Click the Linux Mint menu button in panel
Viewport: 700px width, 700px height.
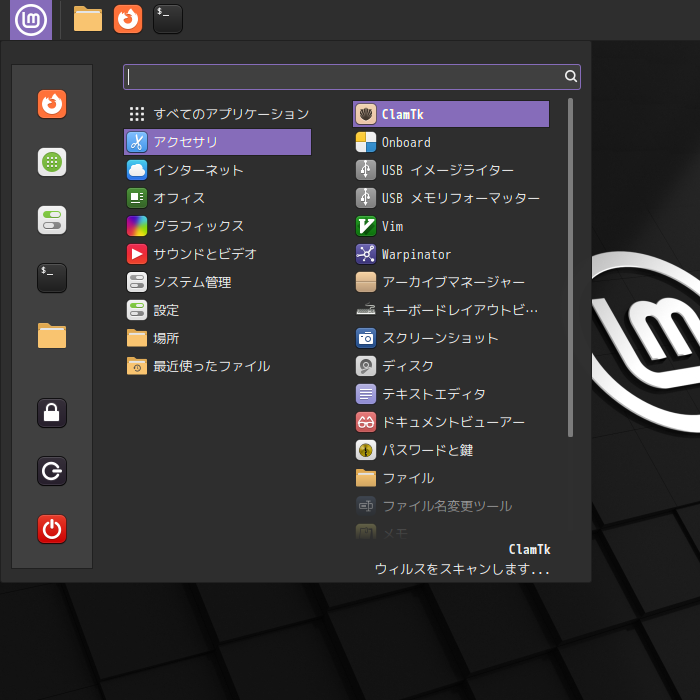[31, 19]
